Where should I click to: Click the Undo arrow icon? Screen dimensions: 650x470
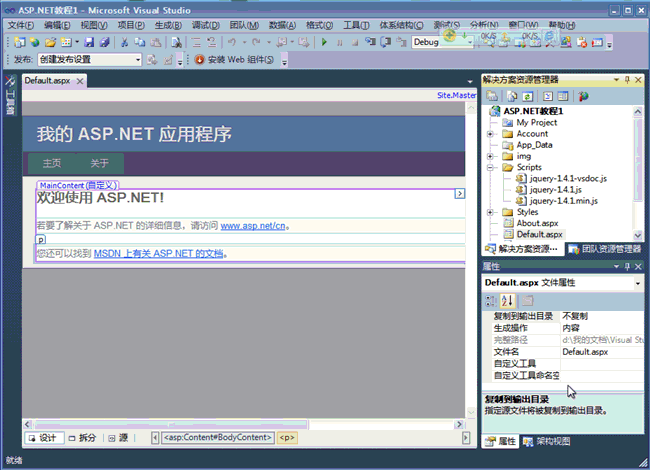[232, 42]
